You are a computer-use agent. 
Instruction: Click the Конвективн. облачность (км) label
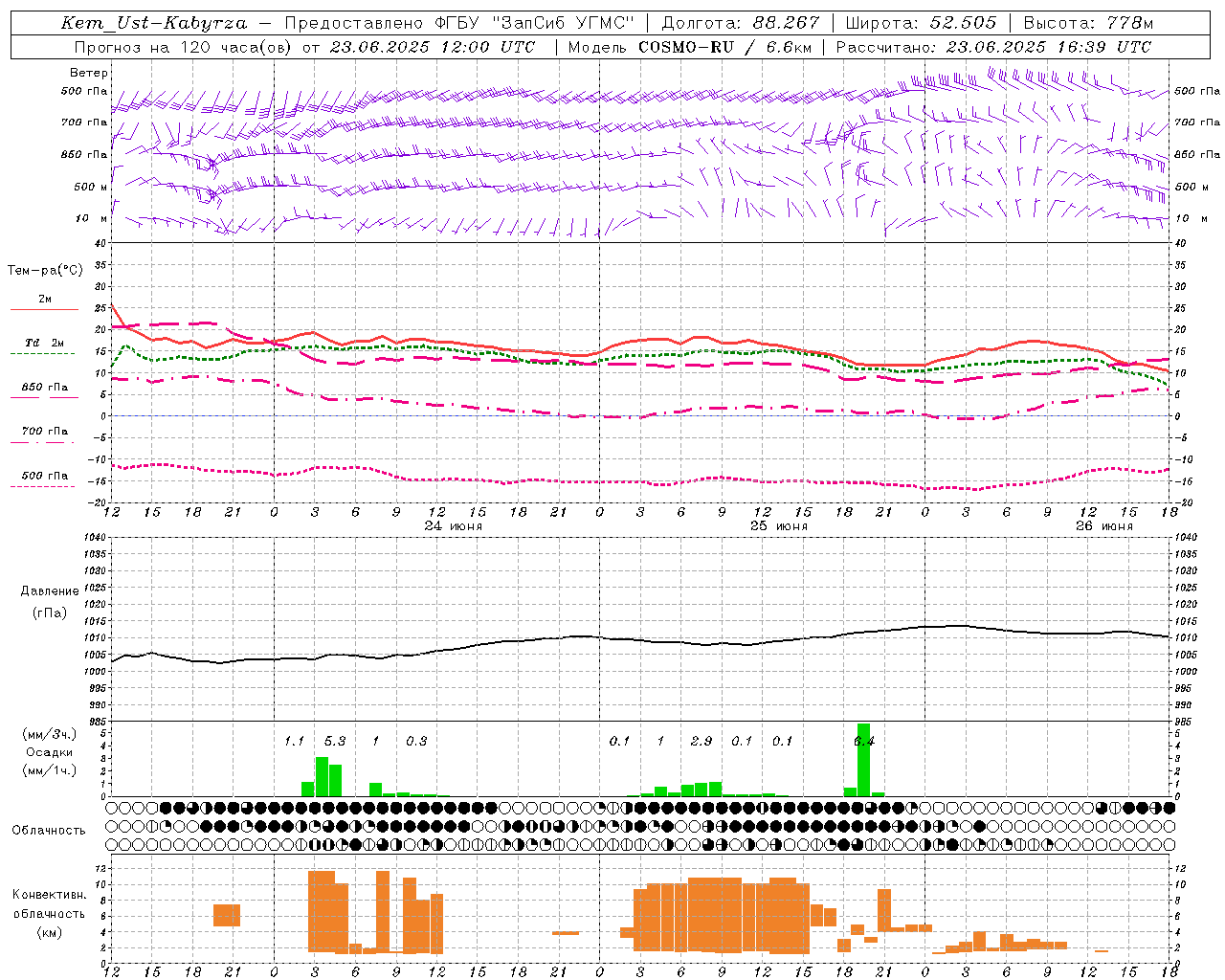click(49, 913)
